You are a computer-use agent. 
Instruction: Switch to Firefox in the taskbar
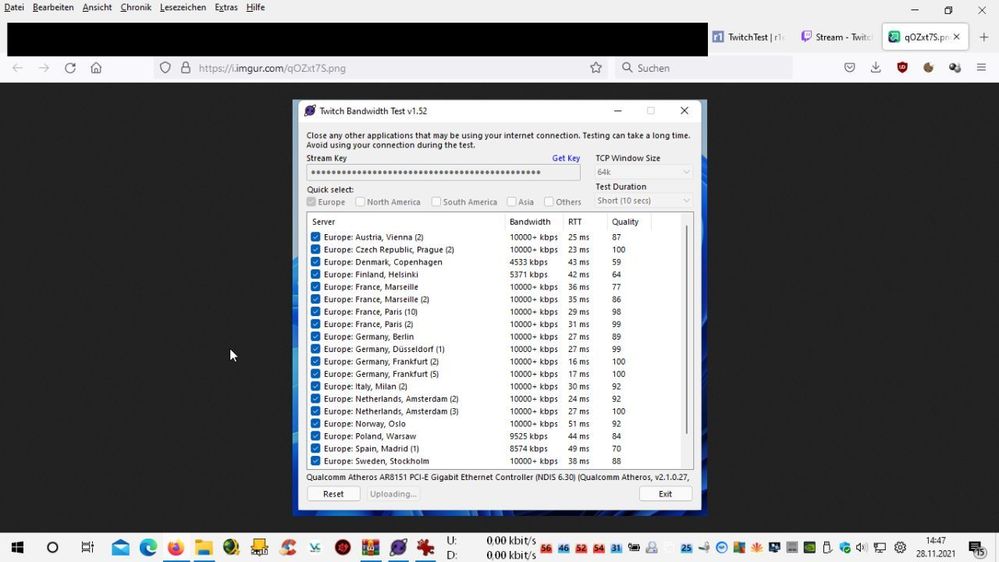176,547
